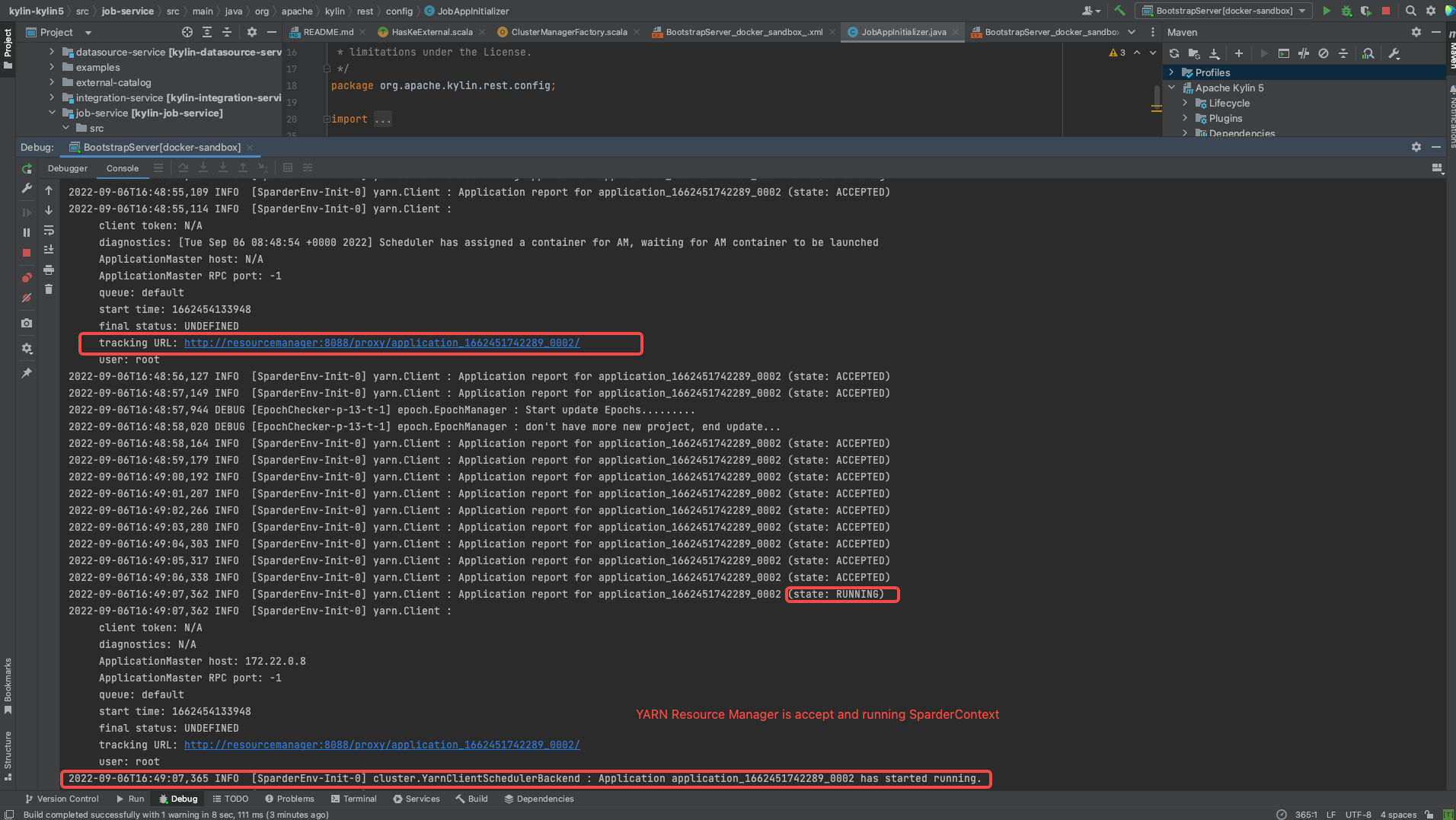Screen dimensions: 1456x820
Task: Open the Terminal tool window tab
Action: pyautogui.click(x=354, y=799)
